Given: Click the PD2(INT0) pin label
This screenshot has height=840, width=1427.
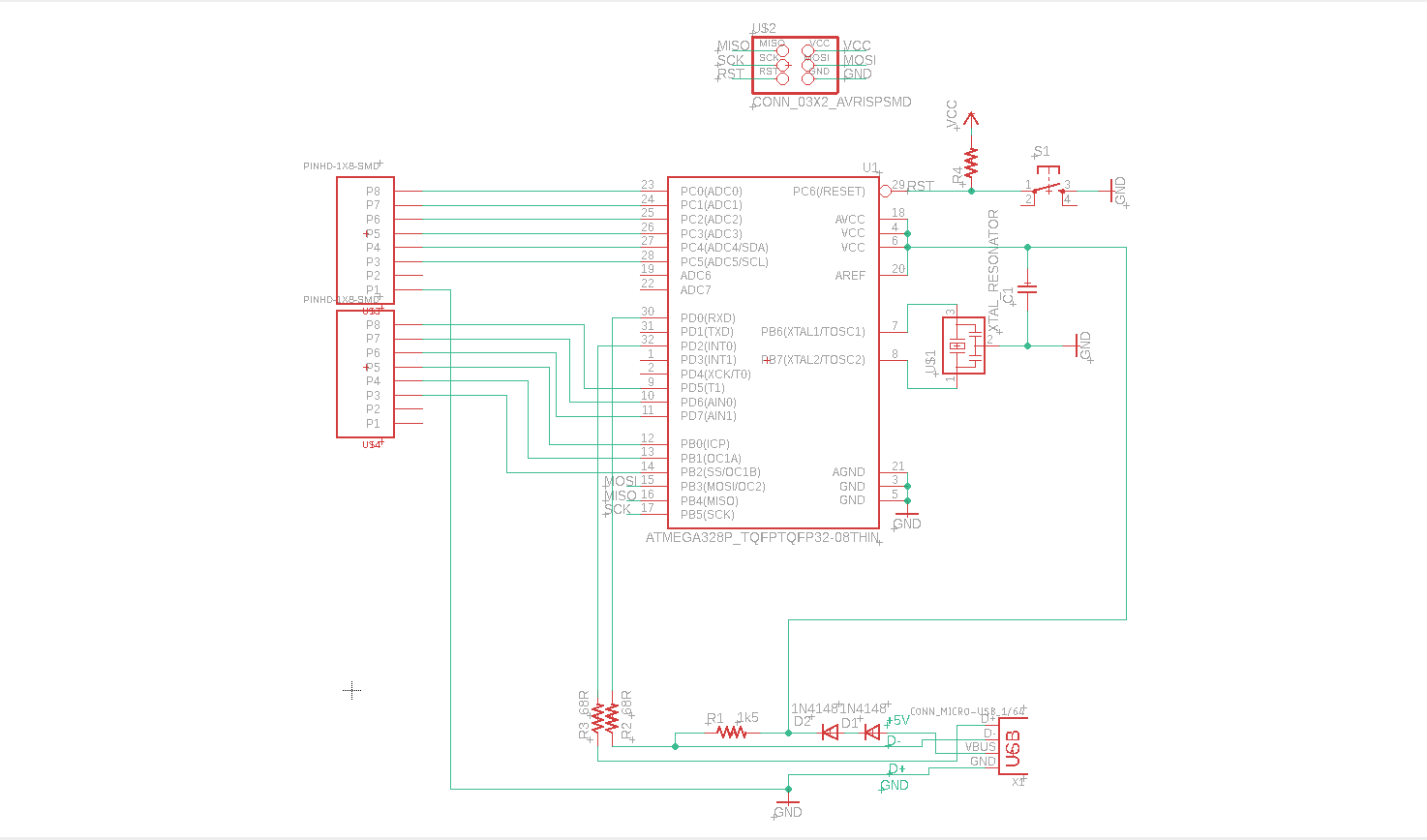Looking at the screenshot, I should click(709, 346).
